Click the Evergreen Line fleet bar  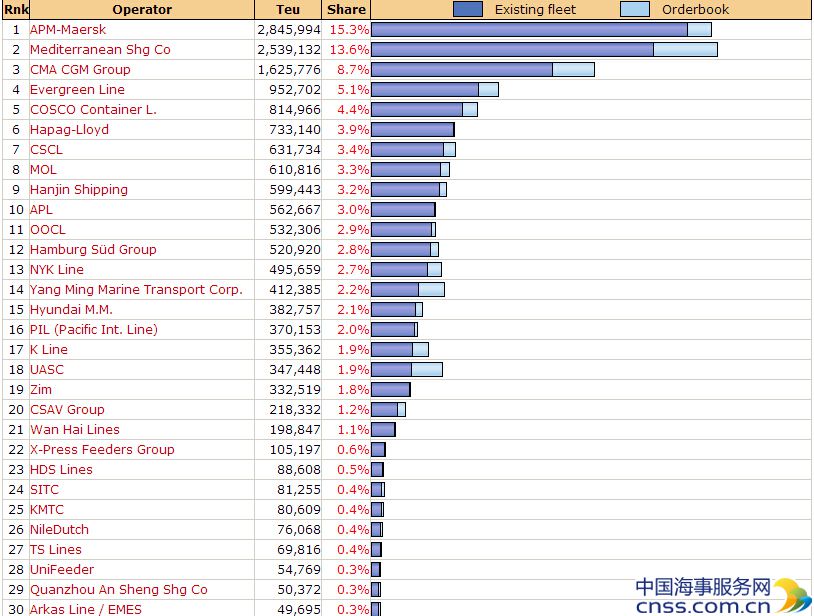tap(435, 90)
